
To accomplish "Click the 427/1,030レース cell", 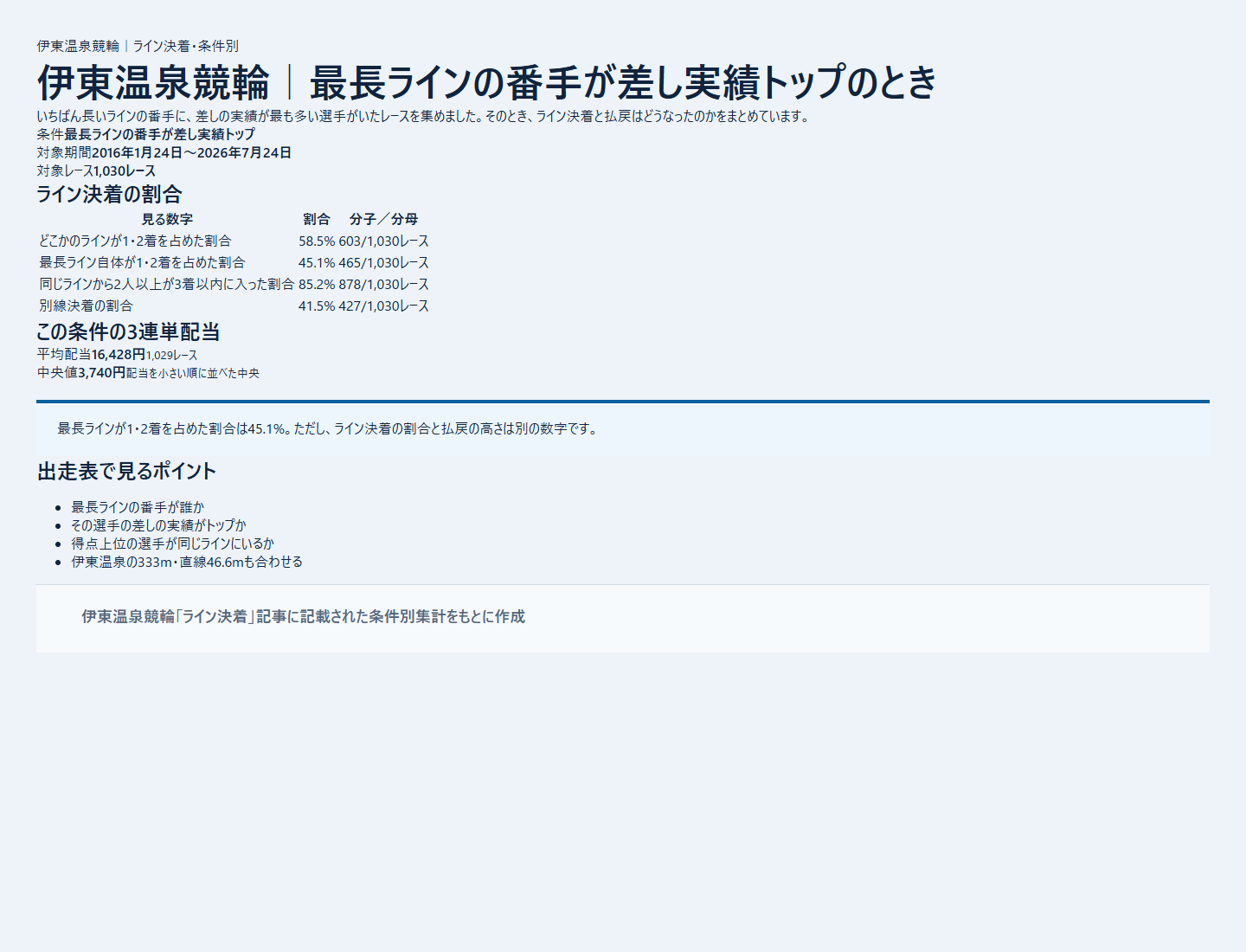I will point(383,306).
